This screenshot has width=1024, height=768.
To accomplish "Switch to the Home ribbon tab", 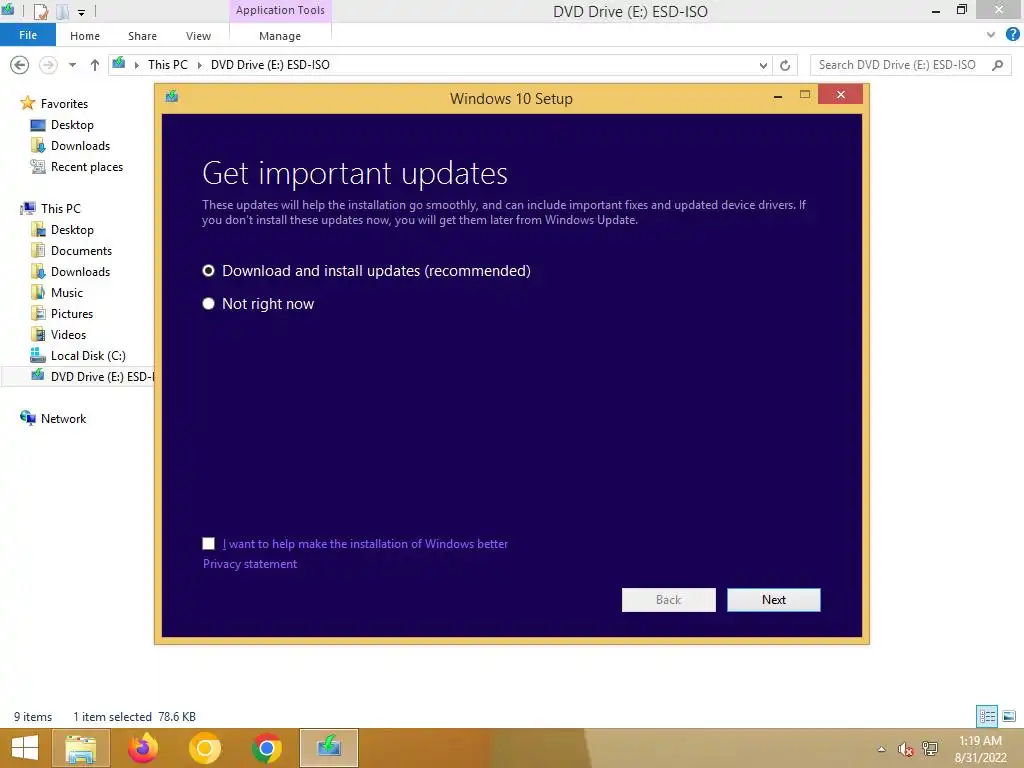I will (x=85, y=36).
